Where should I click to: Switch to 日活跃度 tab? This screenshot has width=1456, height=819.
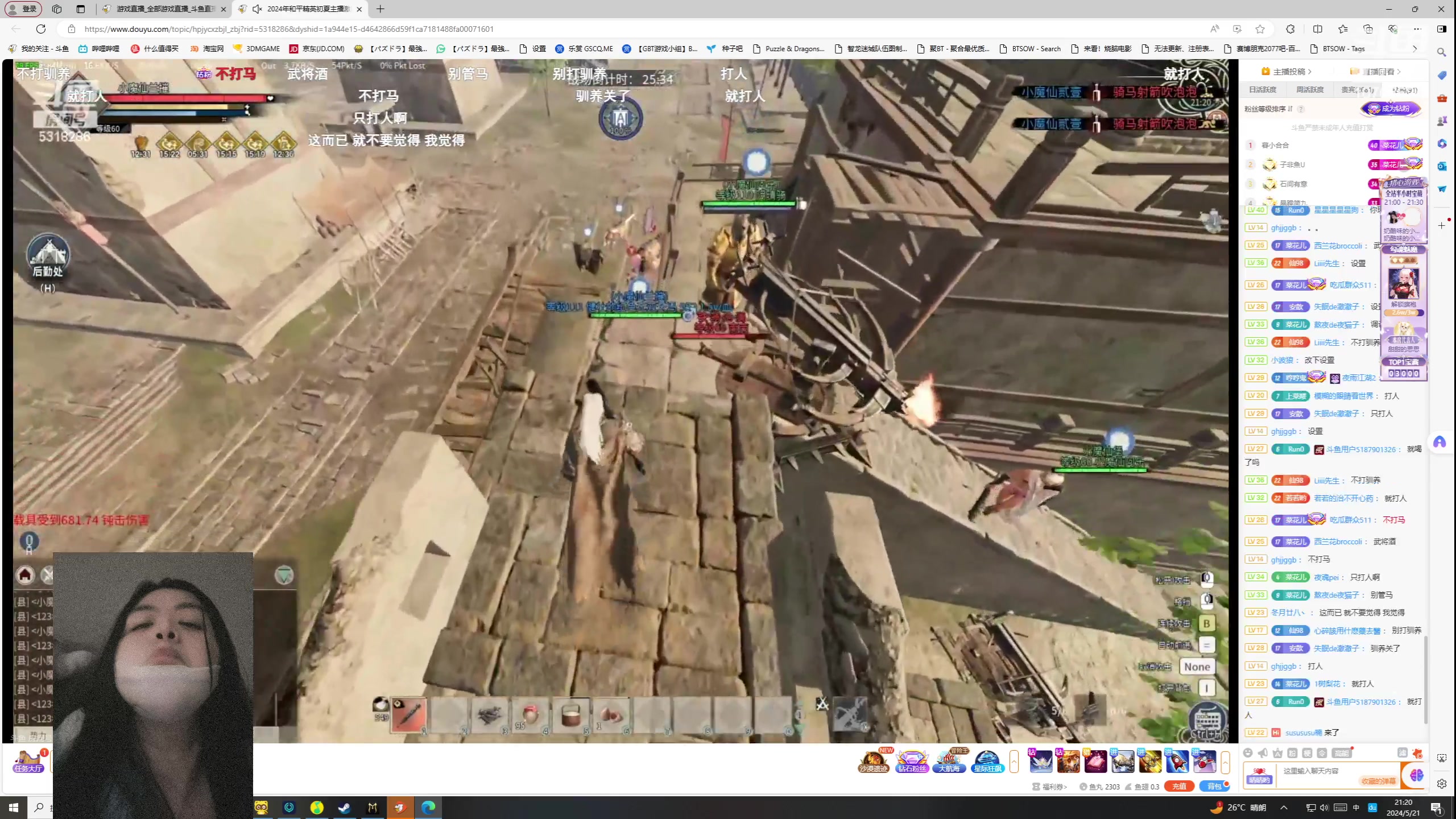point(1263,90)
